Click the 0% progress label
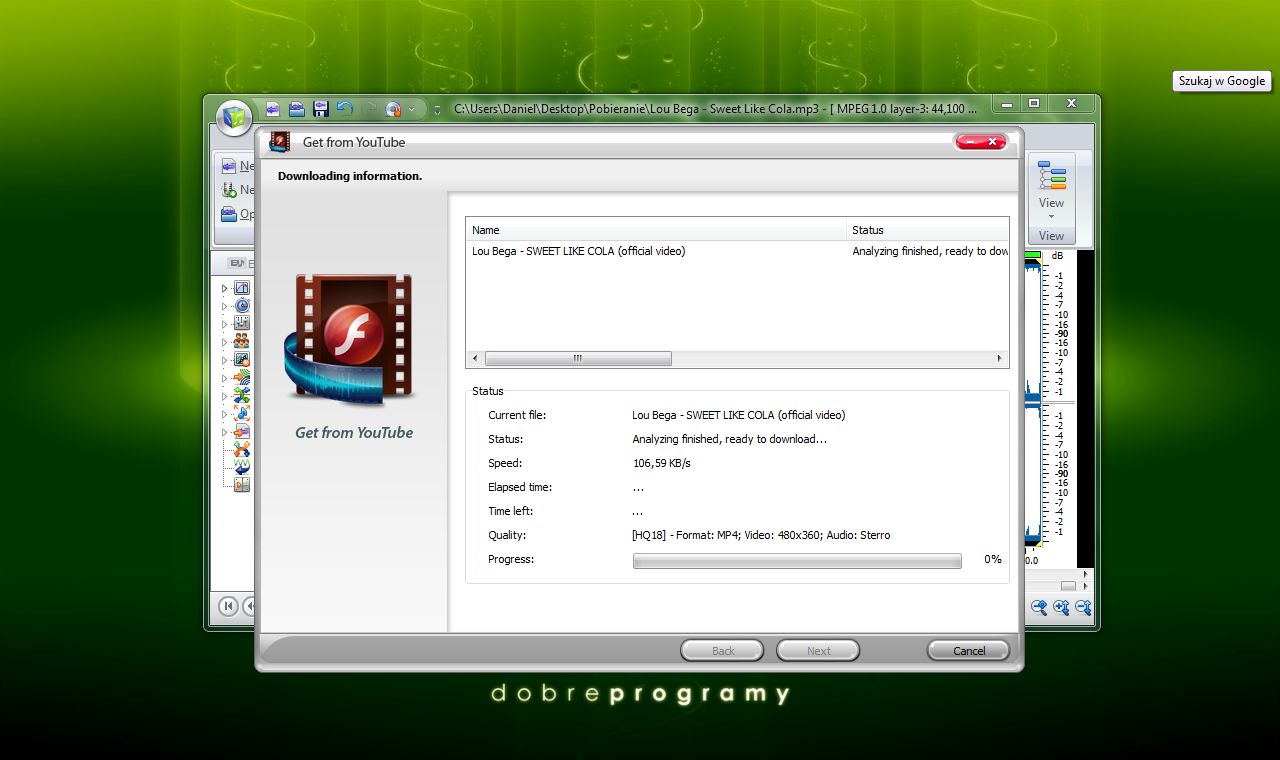The image size is (1280, 760). 993,559
